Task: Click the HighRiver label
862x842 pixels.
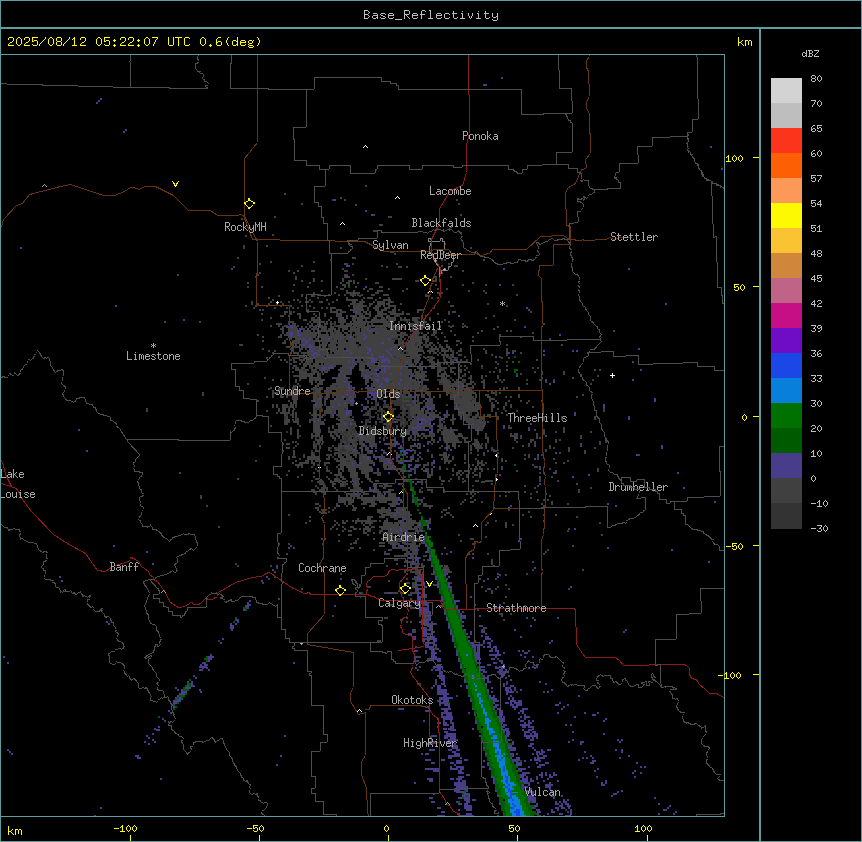Action: click(x=430, y=743)
